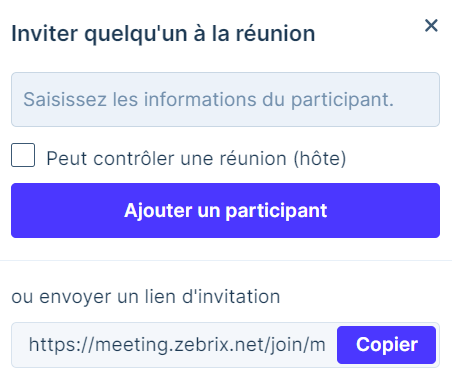
Task: Submit the invitation with 'Ajouter un participant'
Action: 225,210
